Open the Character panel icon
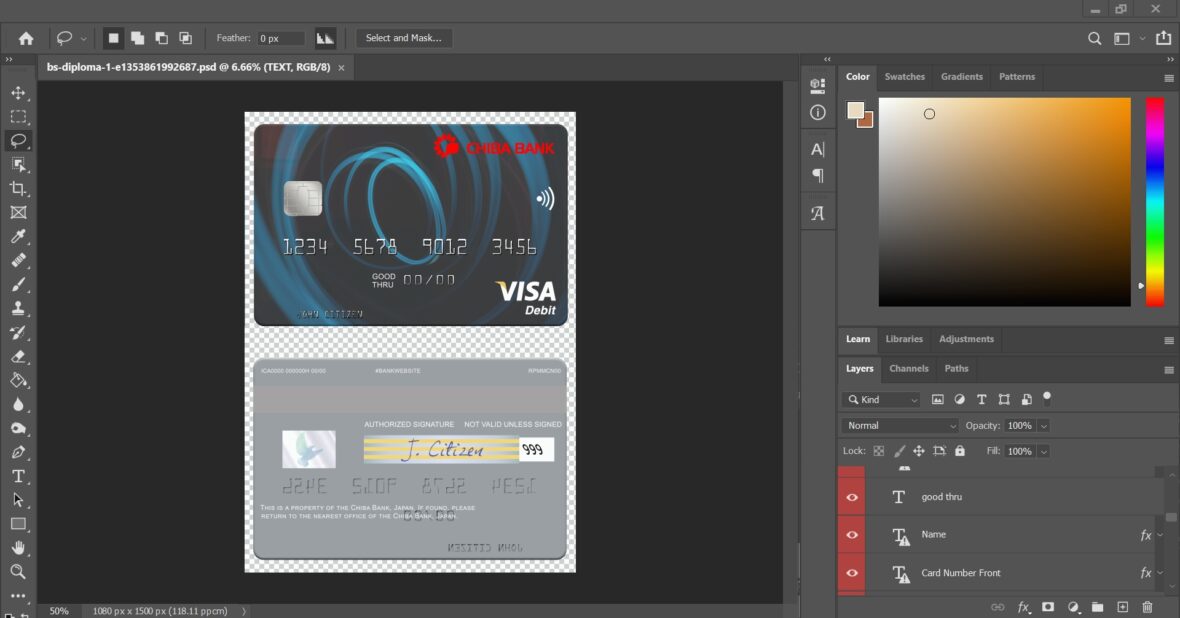The image size is (1180, 618). 817,149
